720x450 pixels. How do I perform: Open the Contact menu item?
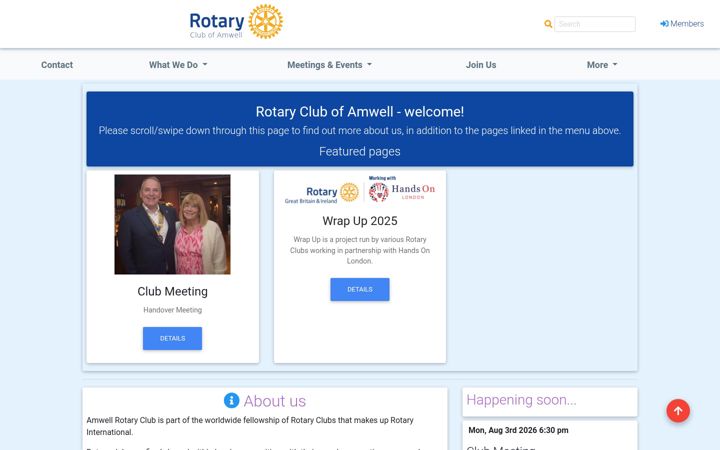coord(57,65)
